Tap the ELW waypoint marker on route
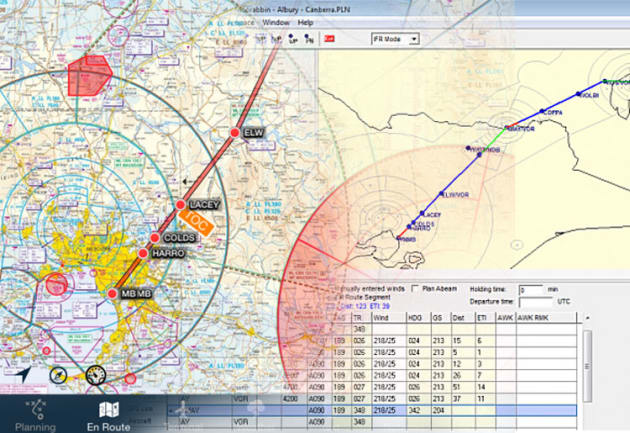 click(235, 133)
